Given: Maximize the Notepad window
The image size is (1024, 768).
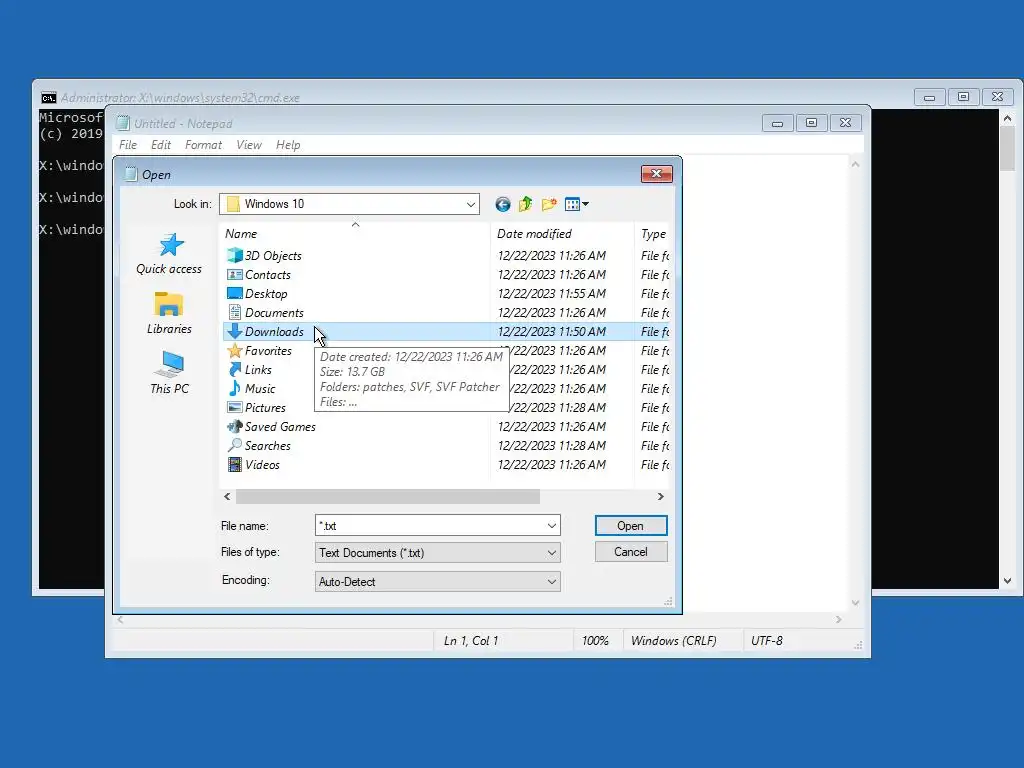Looking at the screenshot, I should (811, 123).
